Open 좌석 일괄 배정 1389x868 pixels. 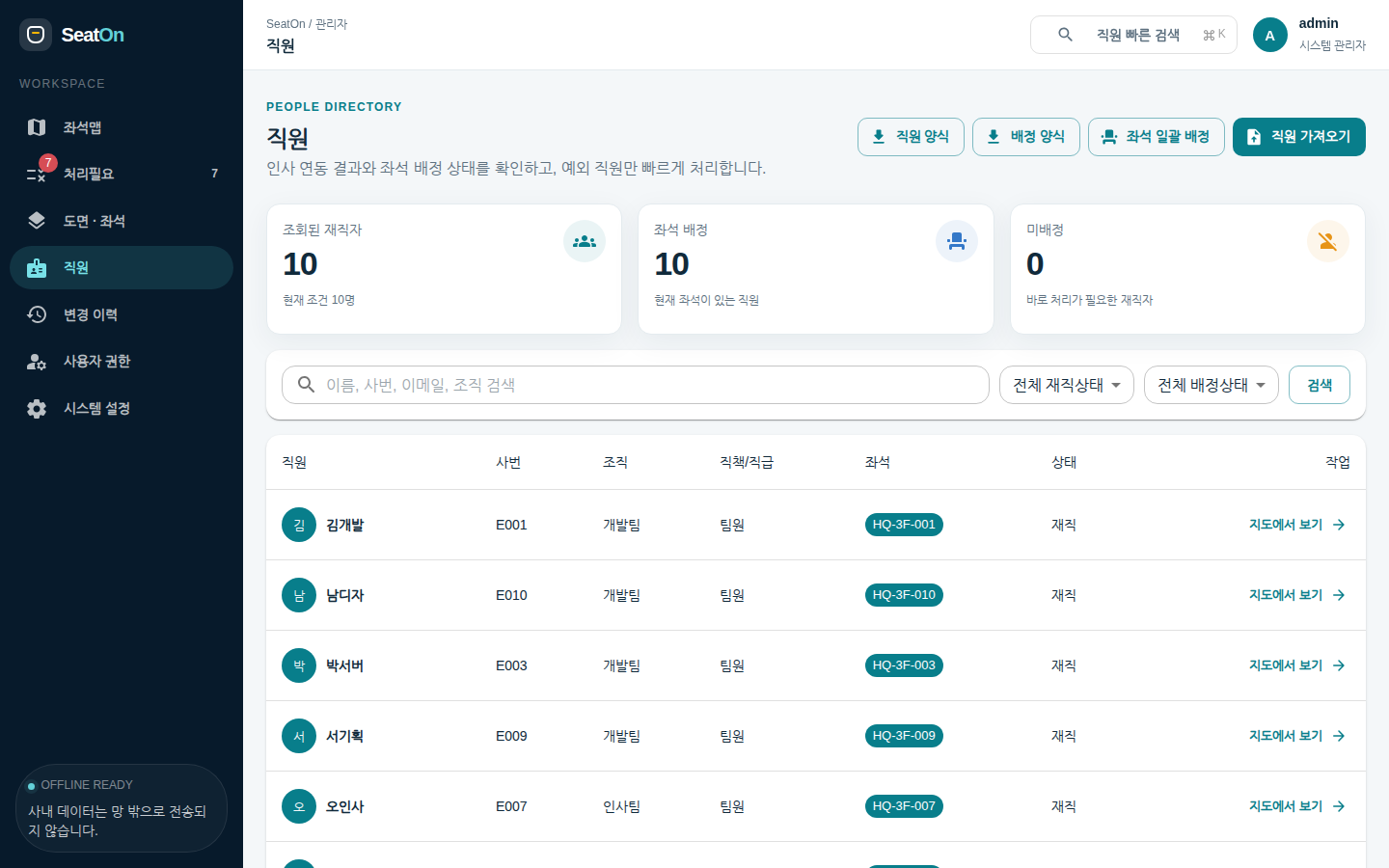1157,137
